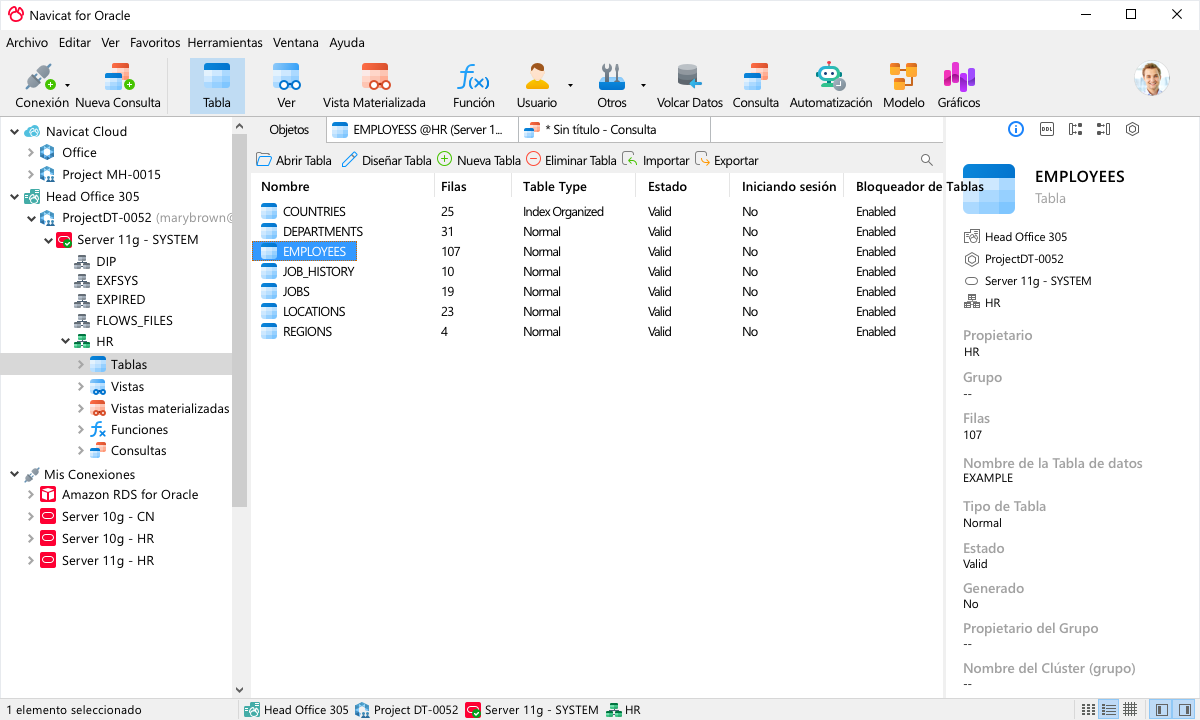
Task: Show the DDL preview in the info pane
Action: [x=1046, y=129]
